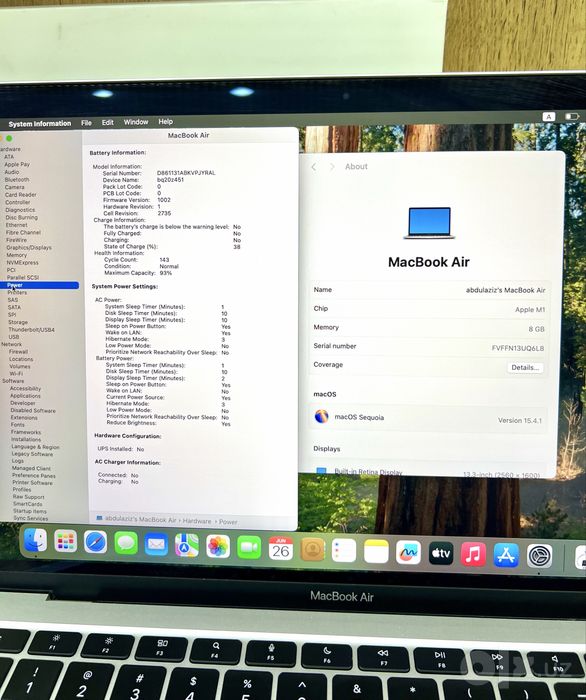Click the Coverage Details button

click(x=525, y=367)
